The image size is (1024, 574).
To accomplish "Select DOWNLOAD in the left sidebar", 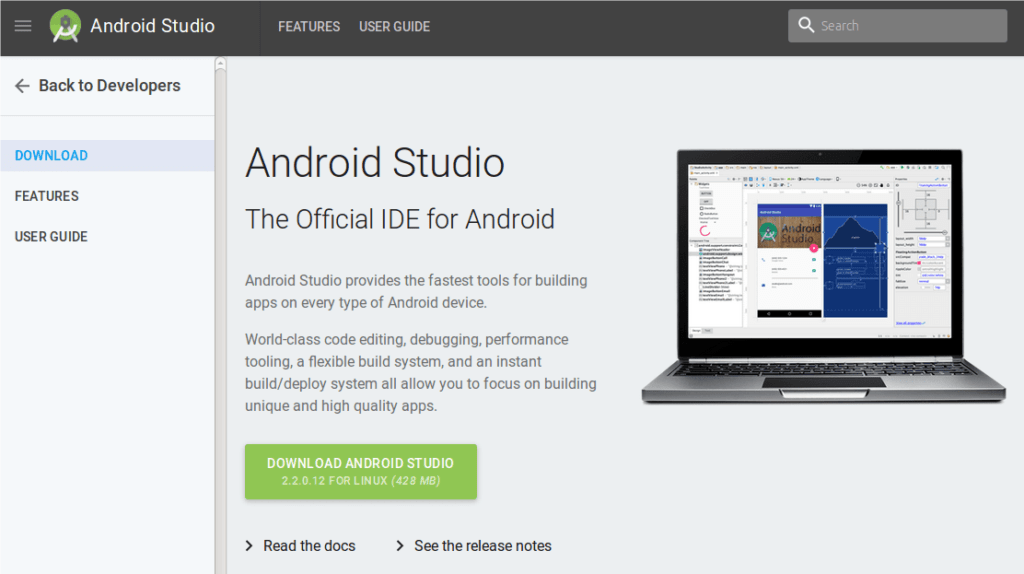I will coord(107,155).
